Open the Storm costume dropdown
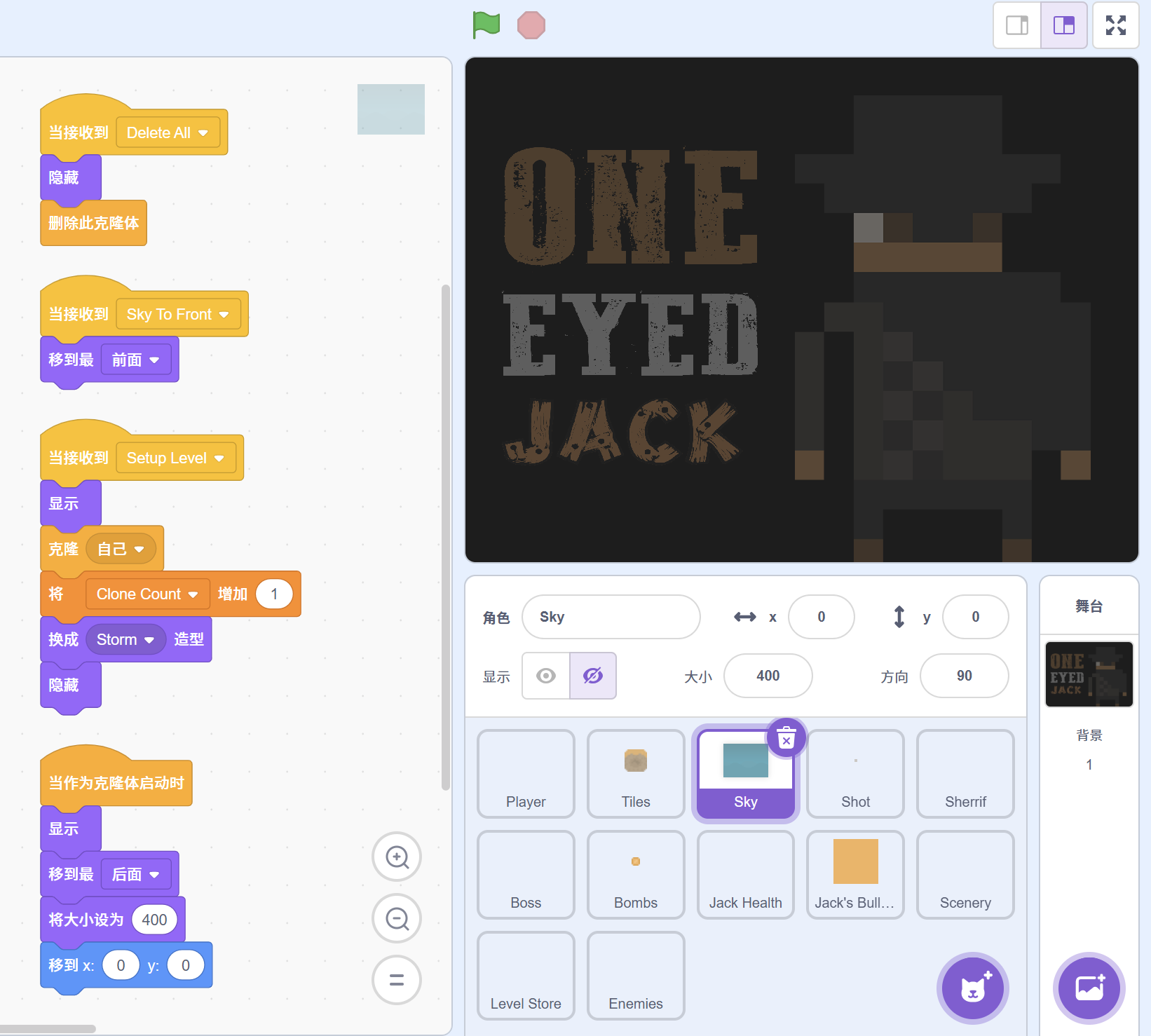The width and height of the screenshot is (1151, 1036). coord(149,640)
